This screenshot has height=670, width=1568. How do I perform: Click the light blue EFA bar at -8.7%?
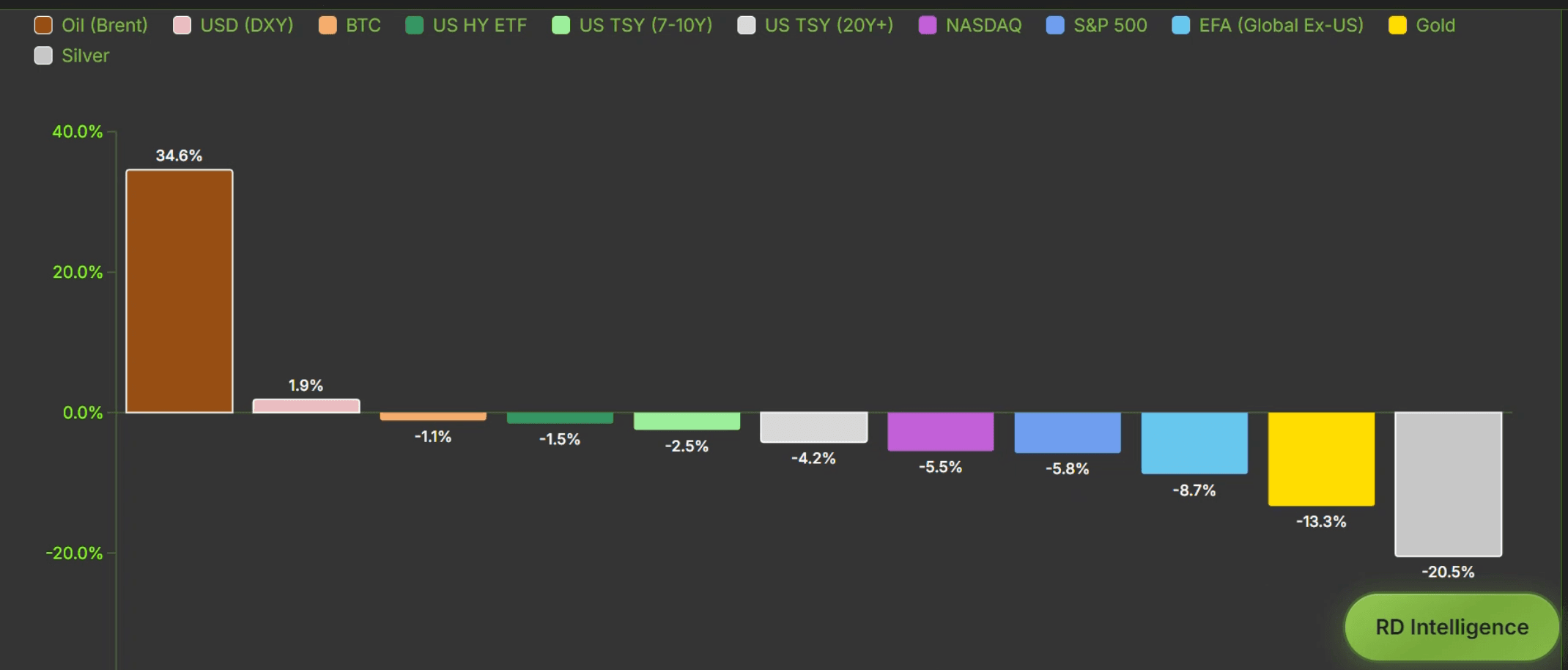click(1194, 443)
